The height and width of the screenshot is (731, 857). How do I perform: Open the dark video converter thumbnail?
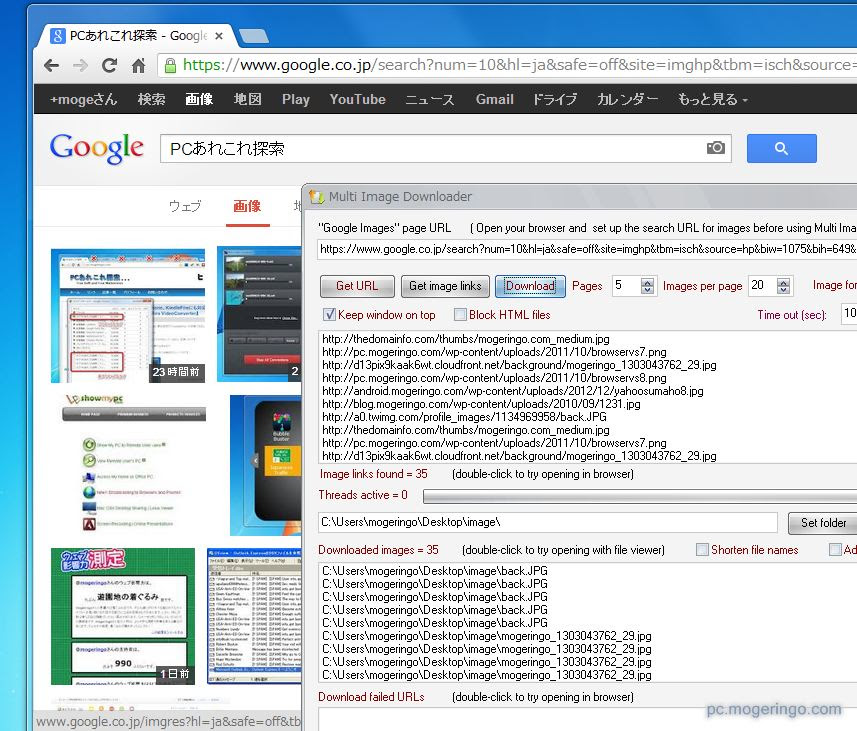point(260,314)
